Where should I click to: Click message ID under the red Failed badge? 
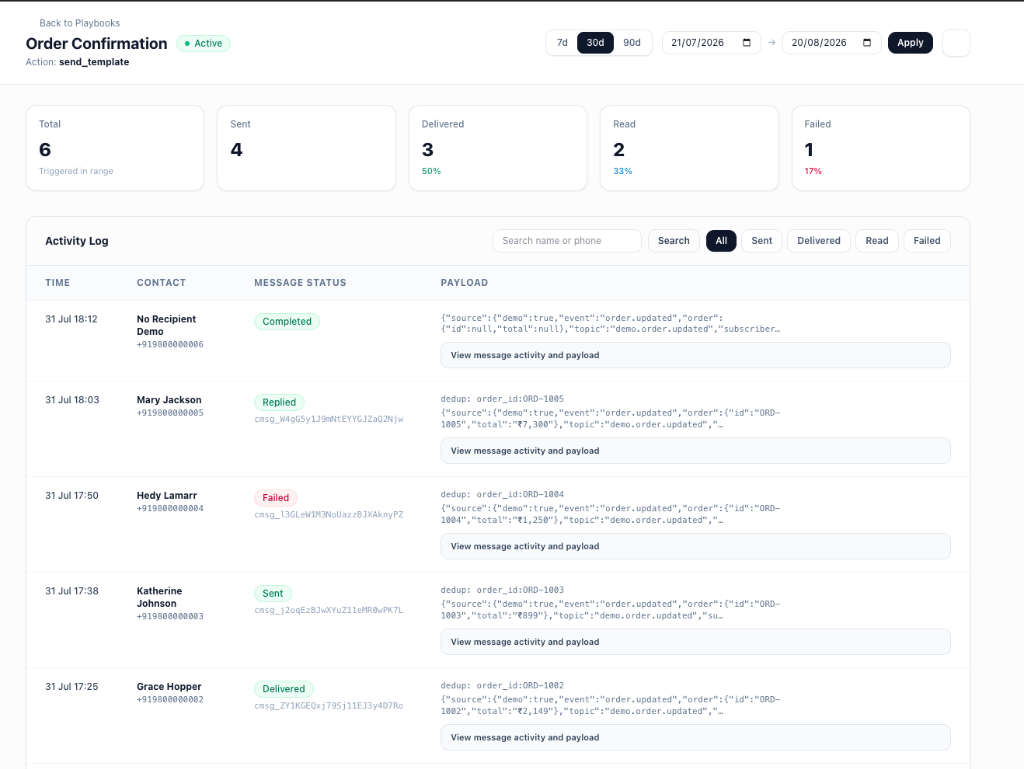(328, 515)
